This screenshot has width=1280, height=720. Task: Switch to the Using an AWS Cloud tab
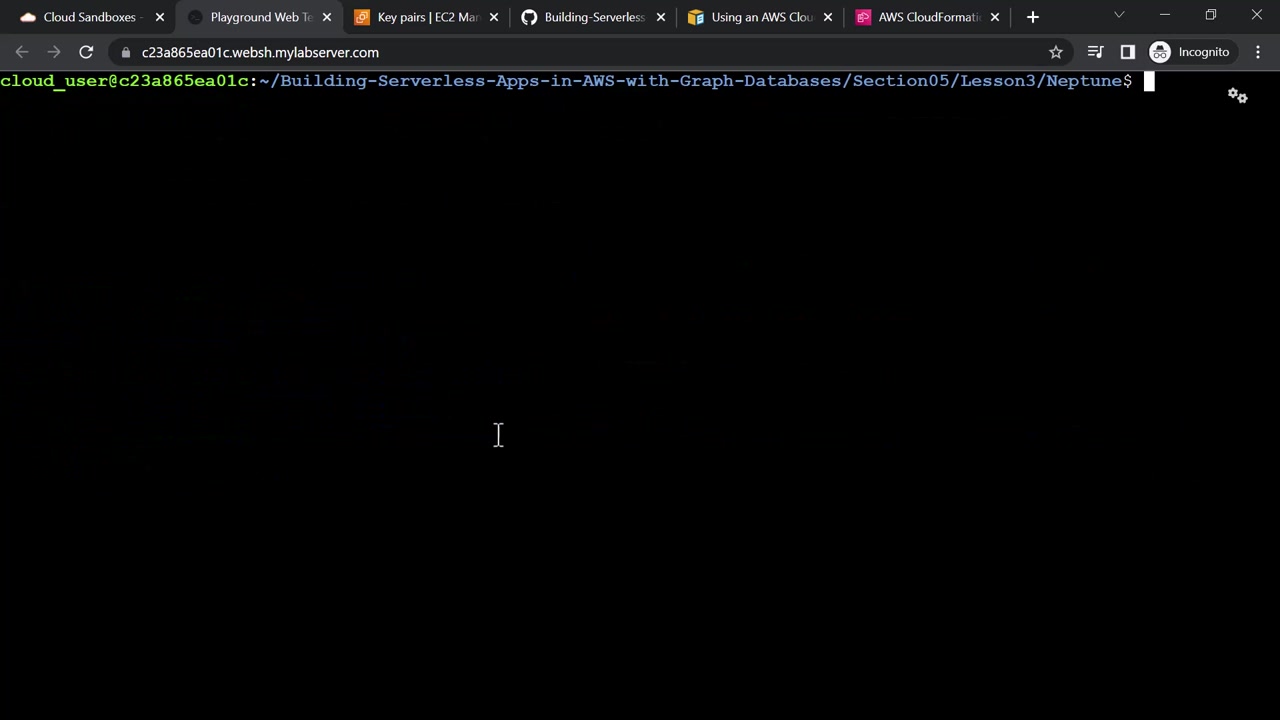(x=759, y=17)
